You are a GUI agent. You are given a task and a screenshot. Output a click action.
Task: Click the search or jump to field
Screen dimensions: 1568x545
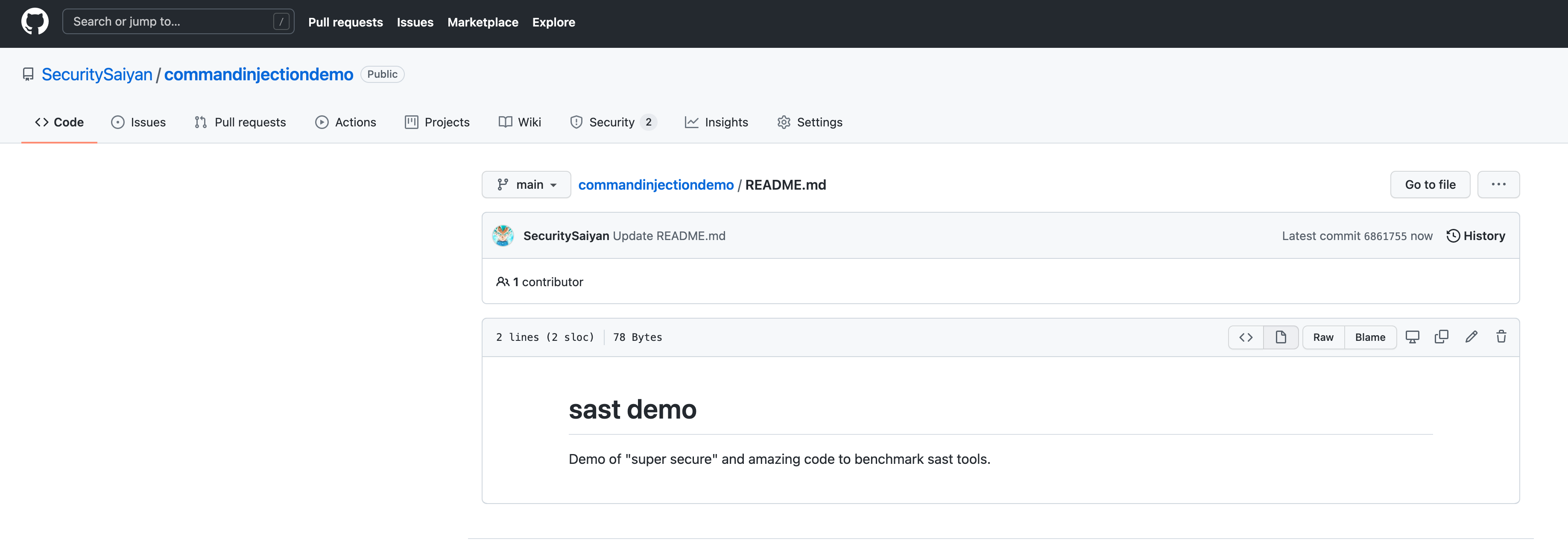(x=176, y=21)
